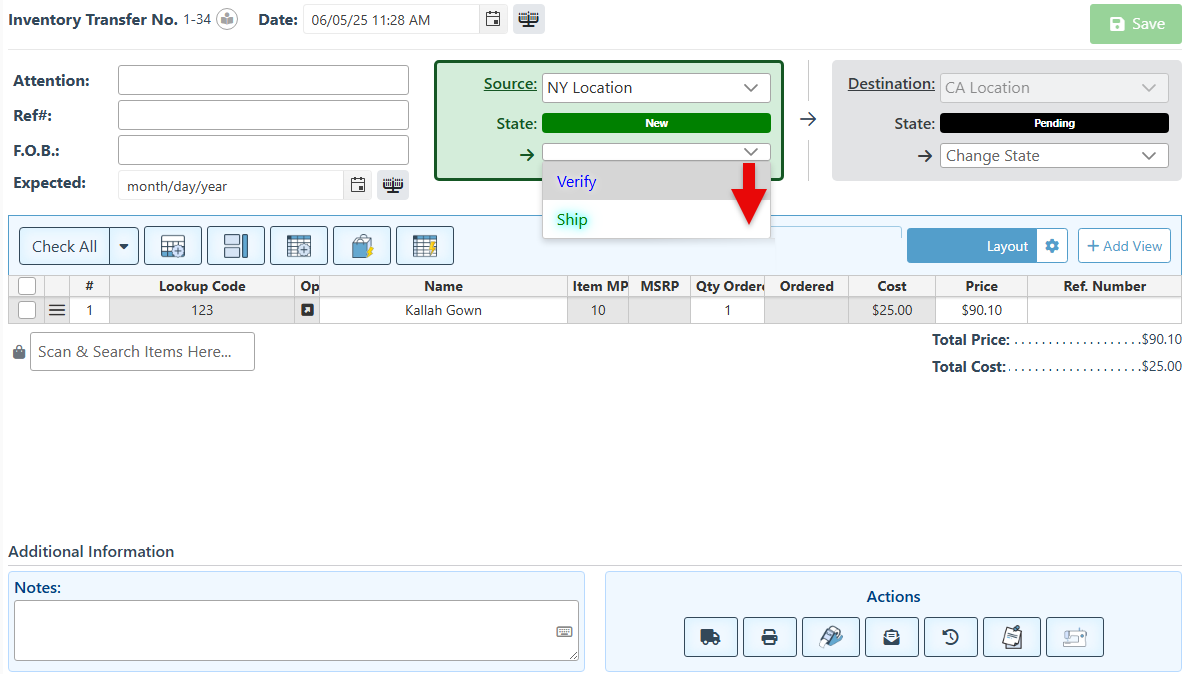Click the truck shipping action icon
This screenshot has height=674, width=1187.
(x=711, y=637)
